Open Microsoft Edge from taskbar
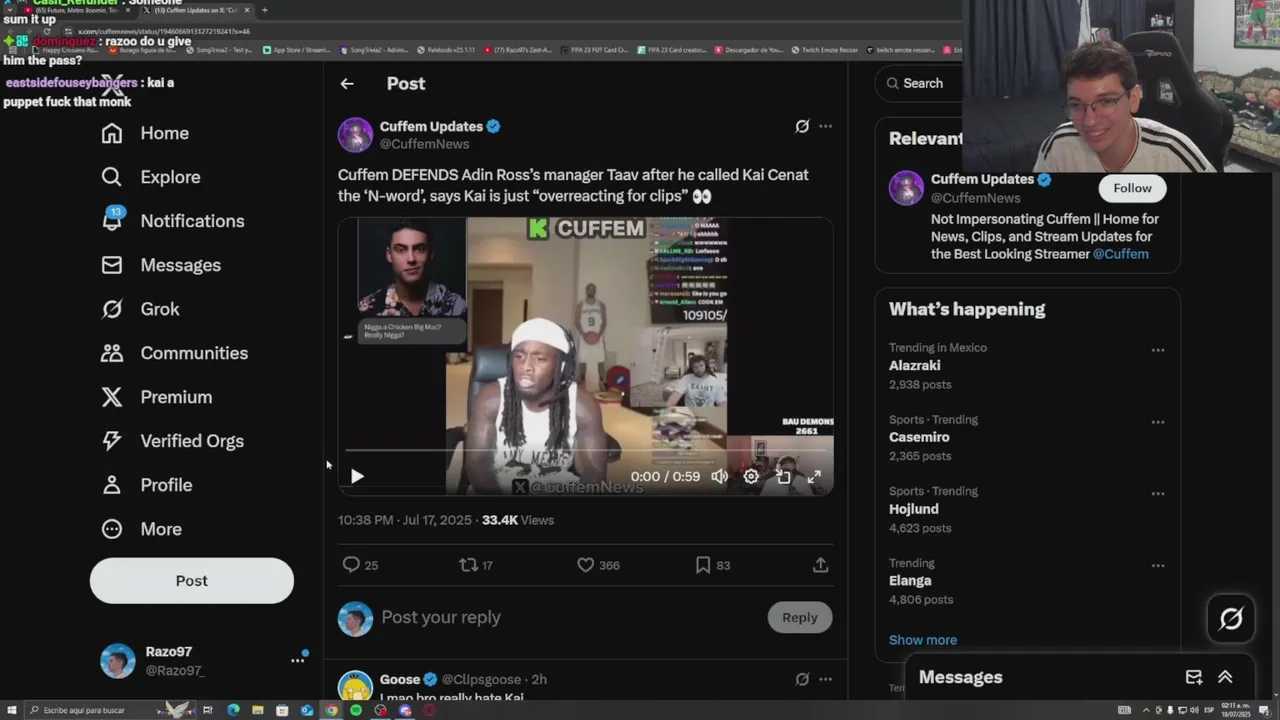 (x=233, y=710)
